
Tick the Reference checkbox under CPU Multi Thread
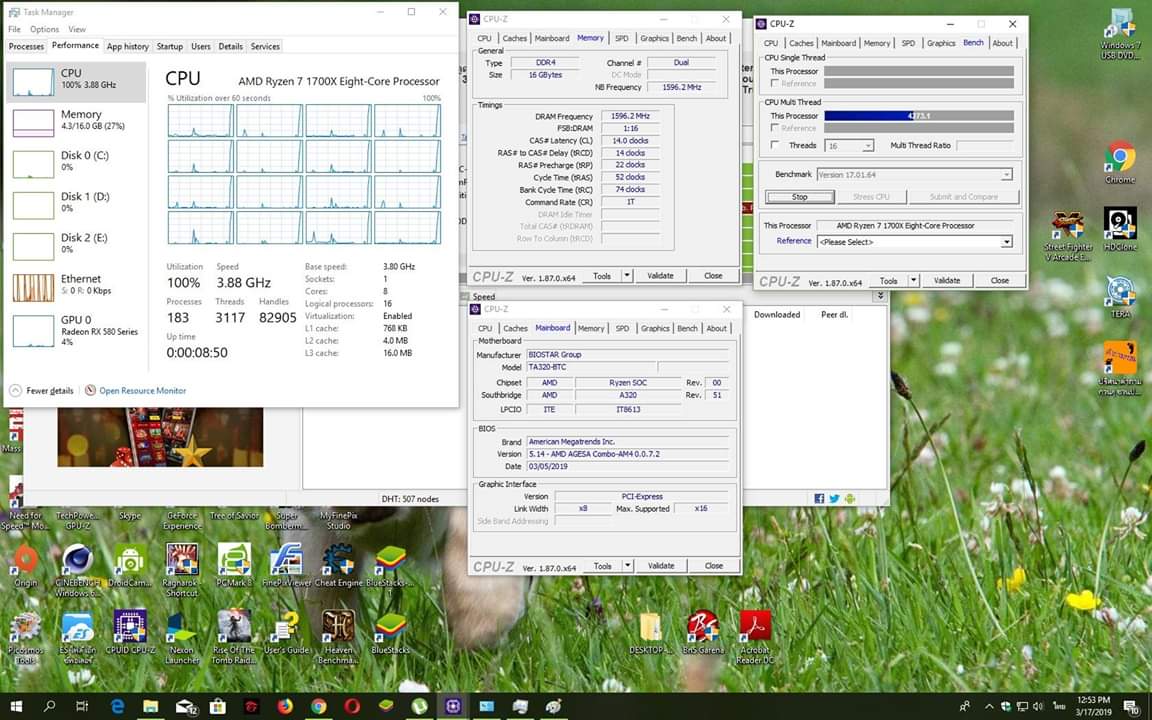(x=774, y=128)
